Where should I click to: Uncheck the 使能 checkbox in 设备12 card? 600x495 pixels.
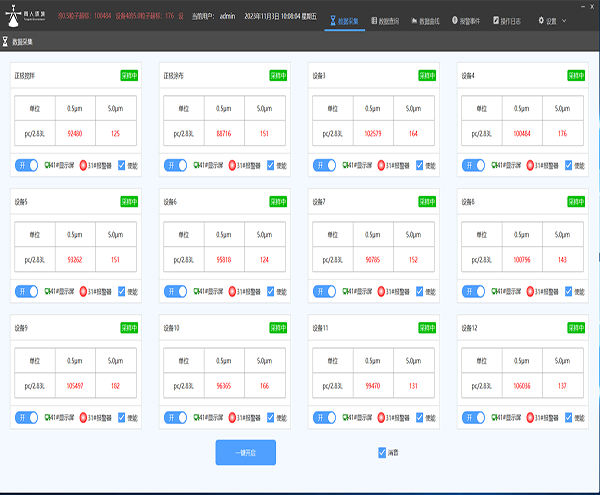(x=569, y=417)
